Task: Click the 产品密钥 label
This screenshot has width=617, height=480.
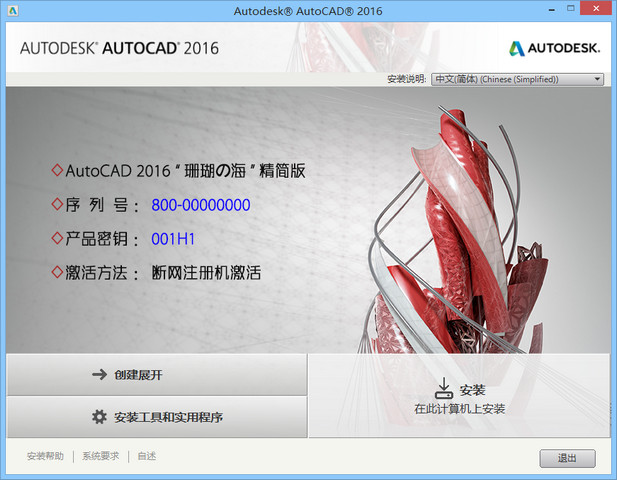Action: pyautogui.click(x=102, y=239)
